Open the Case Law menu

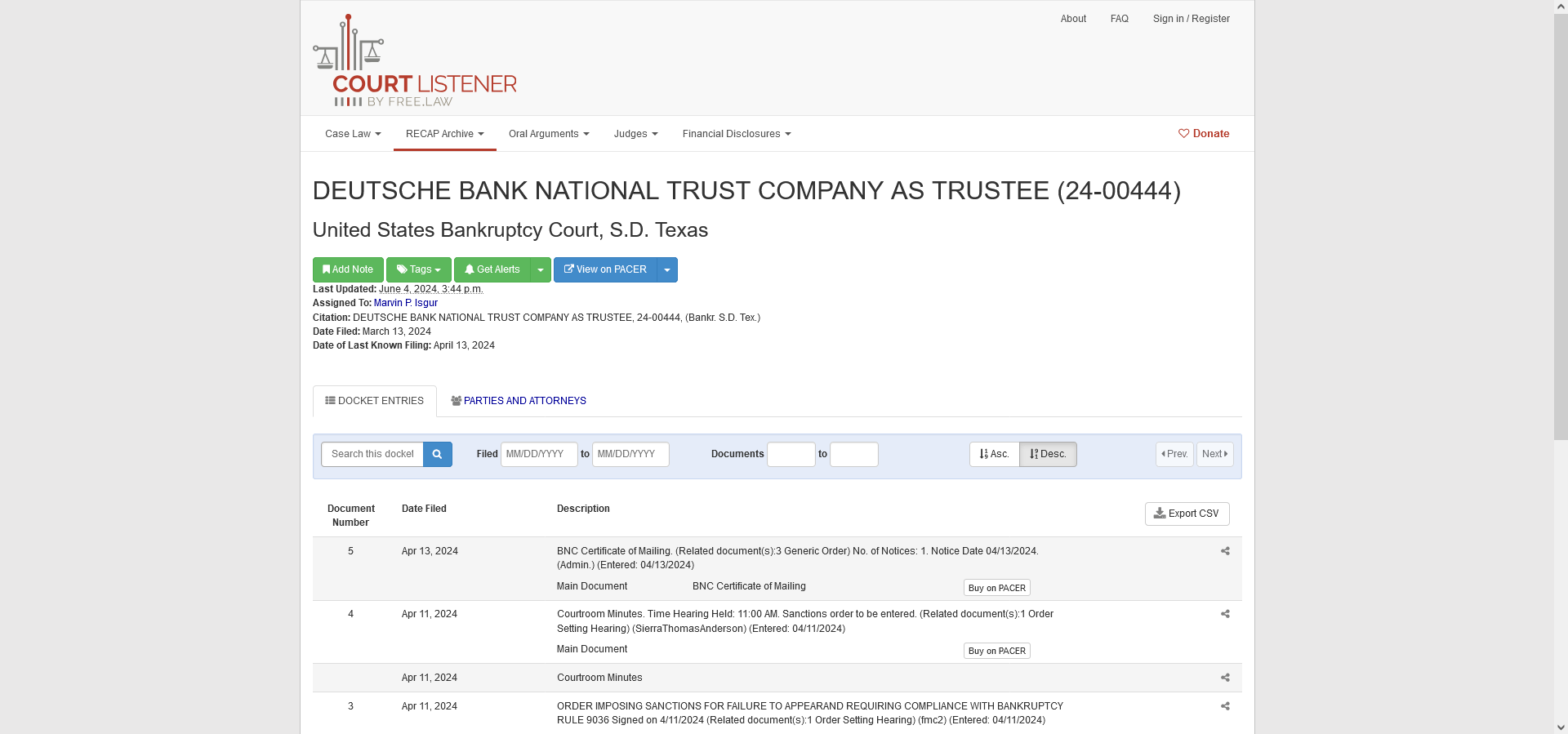[x=353, y=134]
